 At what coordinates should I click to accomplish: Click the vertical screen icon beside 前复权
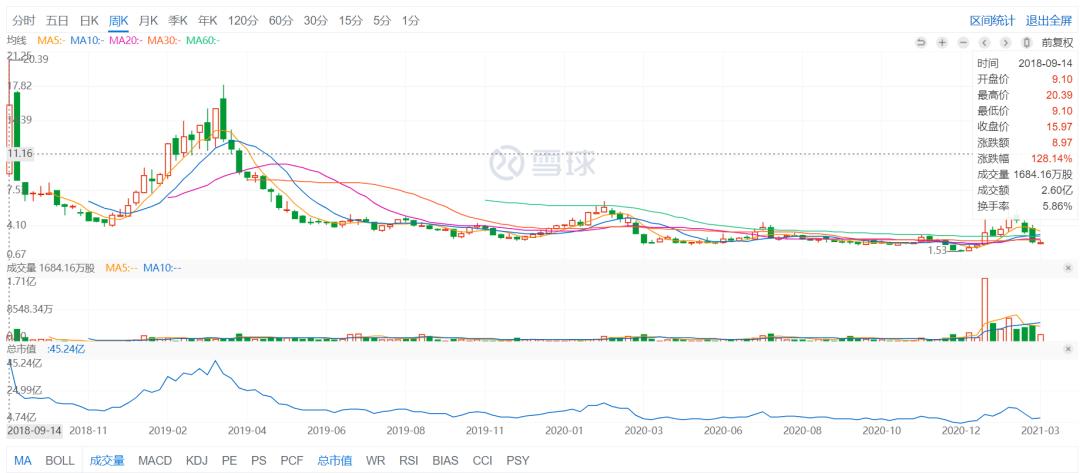tap(1026, 43)
